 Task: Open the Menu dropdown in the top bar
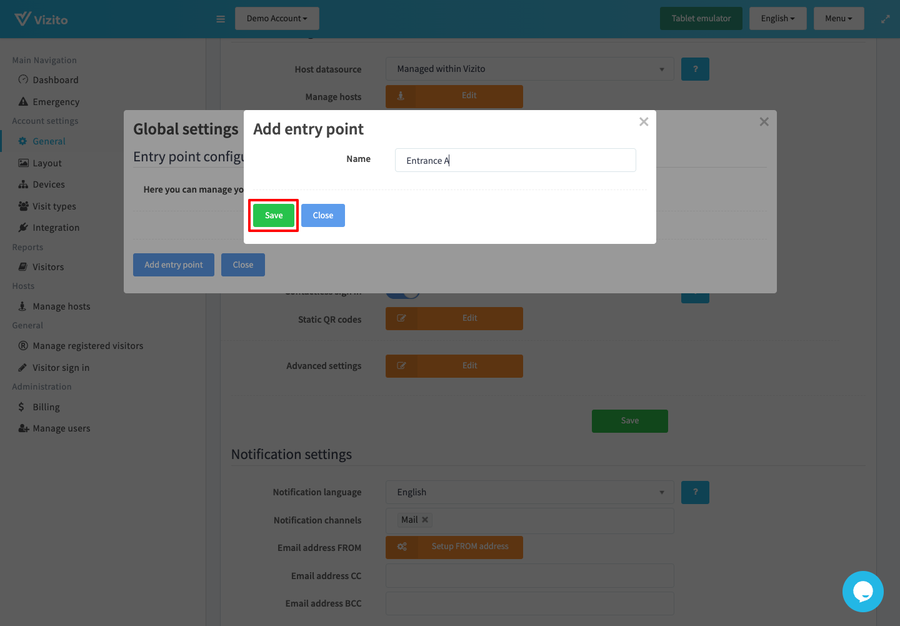coord(838,18)
